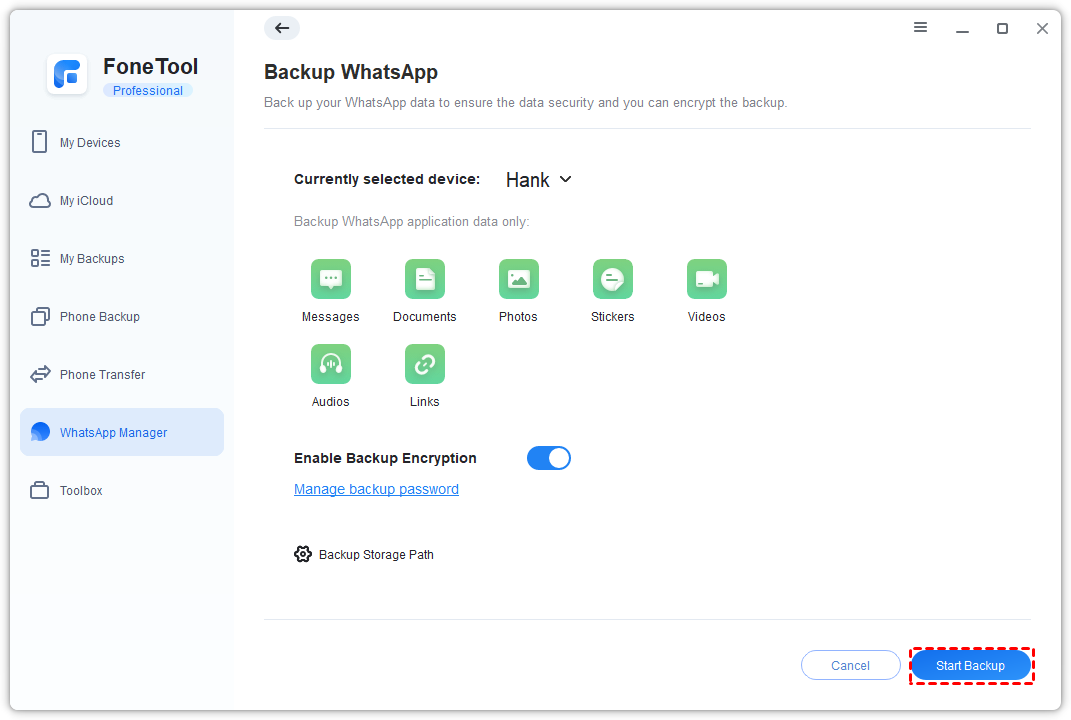Click the Photos data icon

[x=518, y=279]
